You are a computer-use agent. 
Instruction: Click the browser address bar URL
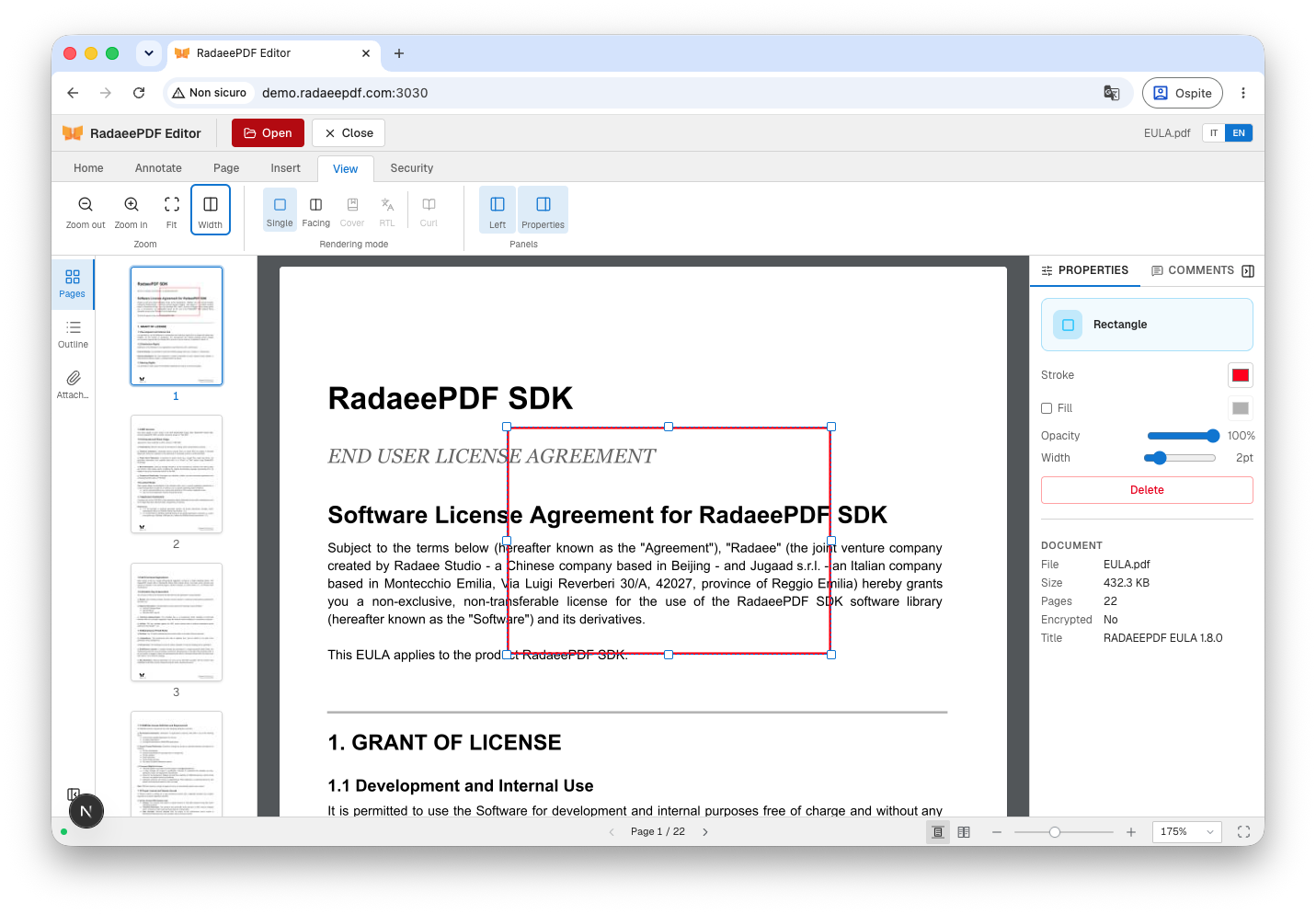coord(345,93)
